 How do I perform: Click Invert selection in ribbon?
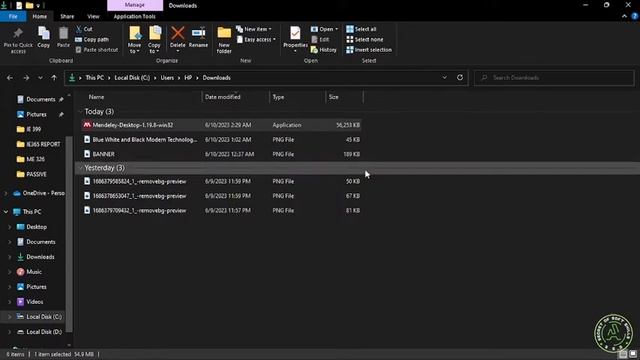click(369, 50)
